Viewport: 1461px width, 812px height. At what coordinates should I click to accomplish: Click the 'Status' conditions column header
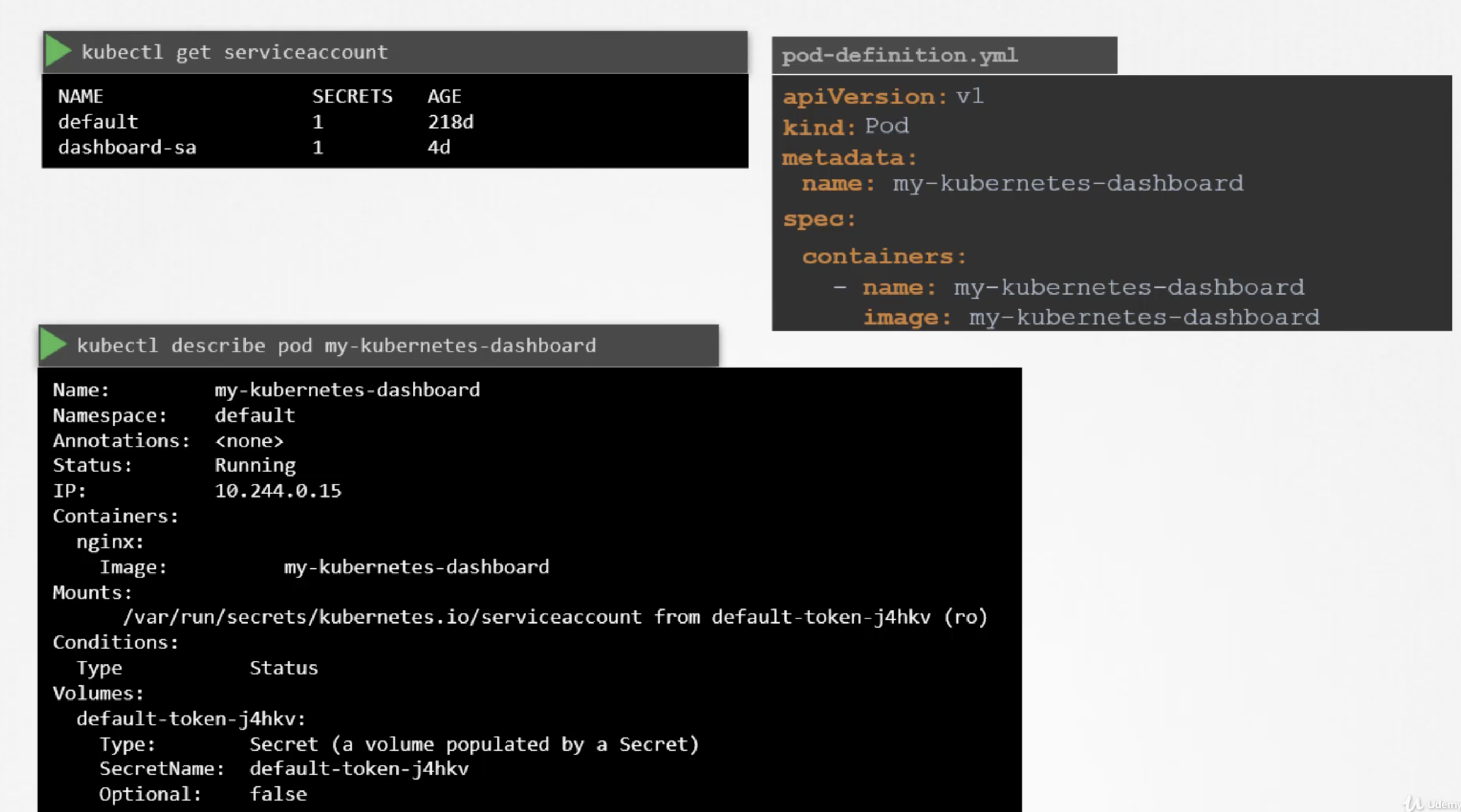click(283, 668)
